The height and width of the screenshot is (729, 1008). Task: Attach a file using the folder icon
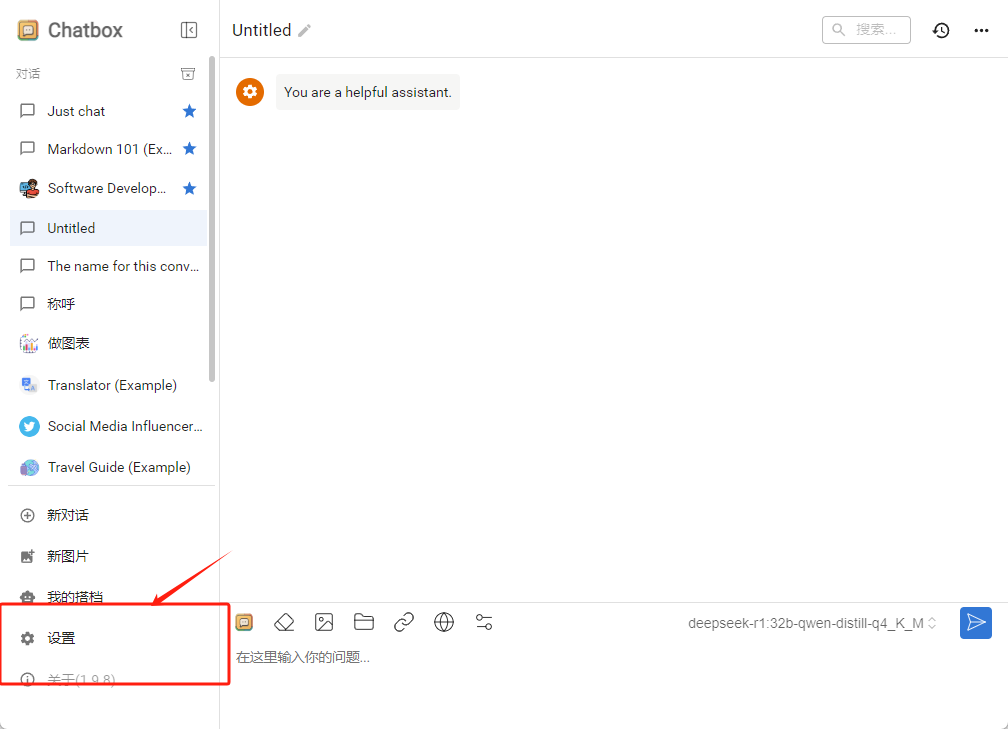pyautogui.click(x=364, y=622)
